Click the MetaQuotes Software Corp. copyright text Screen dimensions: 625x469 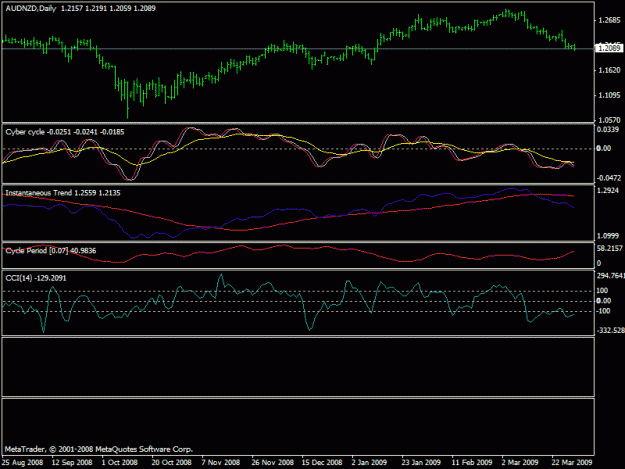(99, 449)
